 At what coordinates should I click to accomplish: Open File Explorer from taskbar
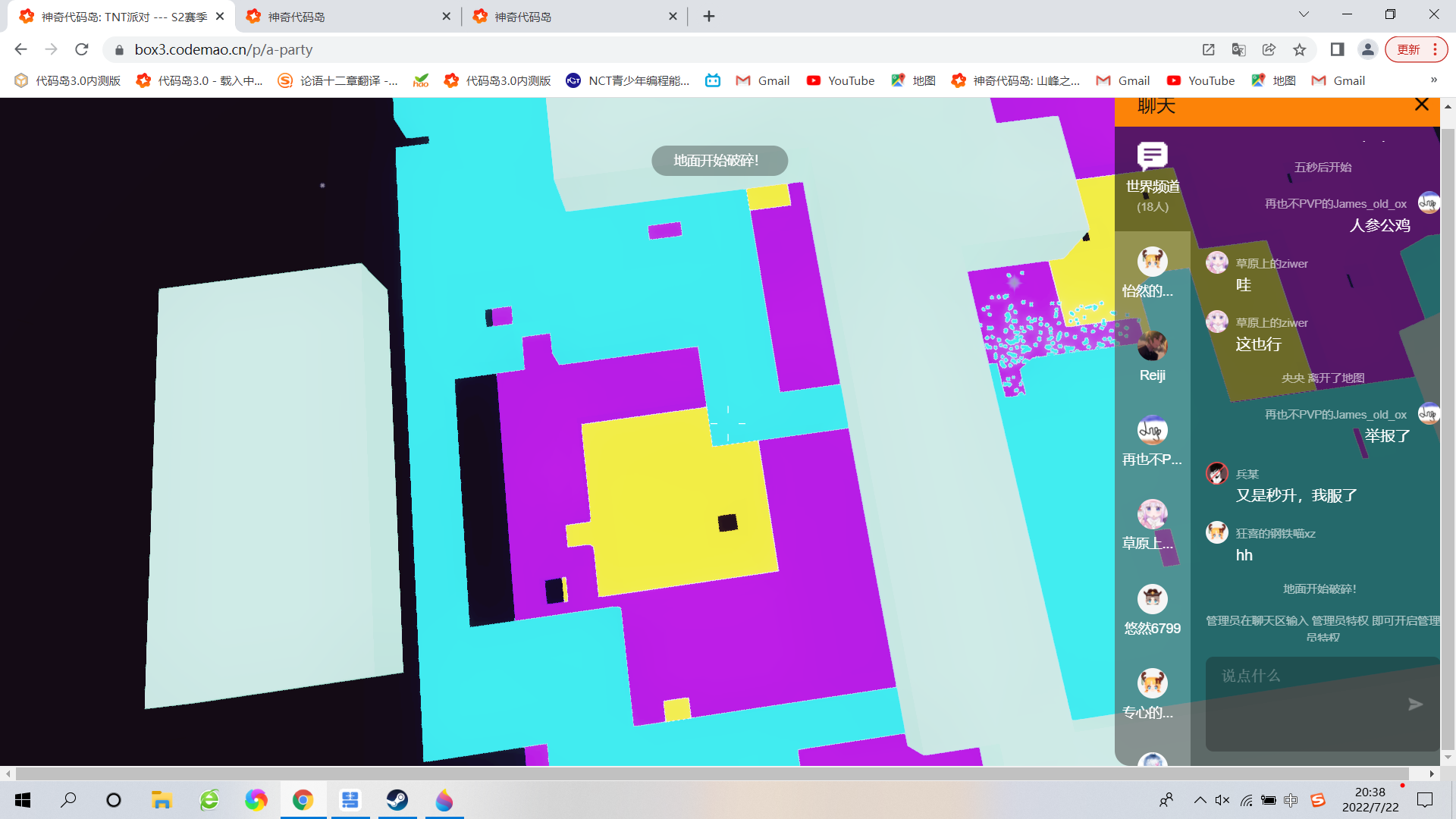coord(162,800)
